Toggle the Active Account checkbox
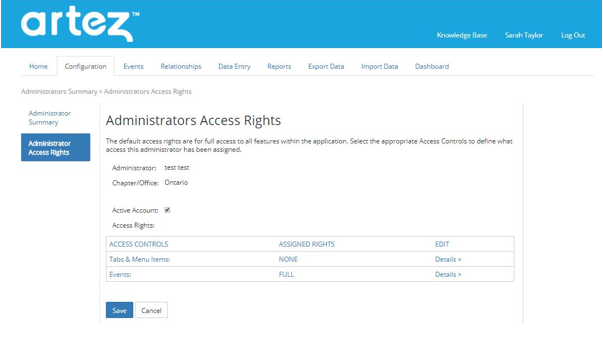The image size is (603, 360). tap(167, 210)
